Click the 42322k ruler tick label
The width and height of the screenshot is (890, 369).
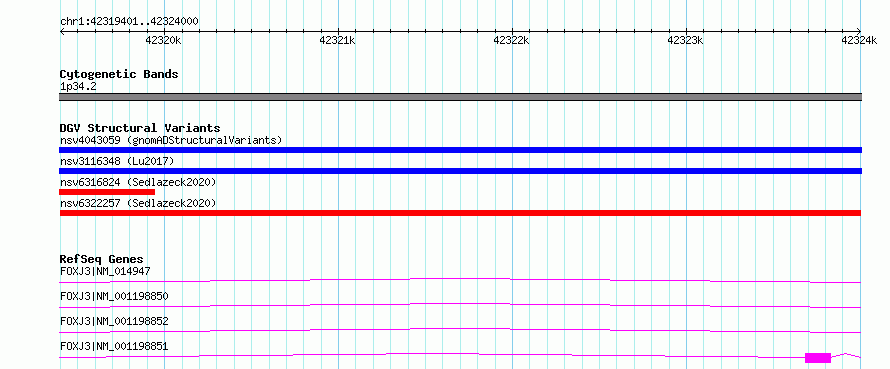coord(511,40)
